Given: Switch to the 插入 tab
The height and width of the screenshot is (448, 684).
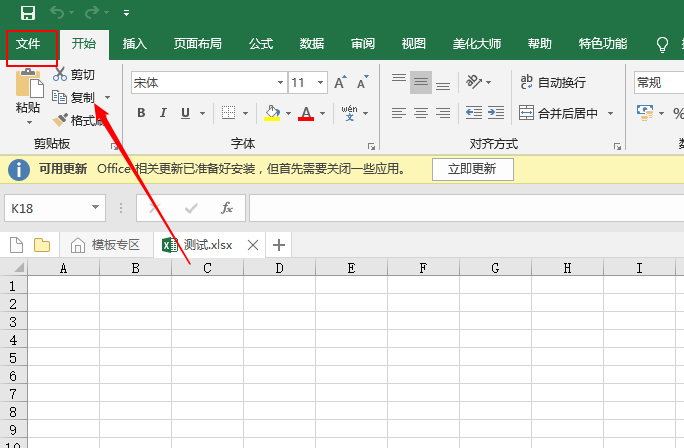Looking at the screenshot, I should click(x=135, y=44).
